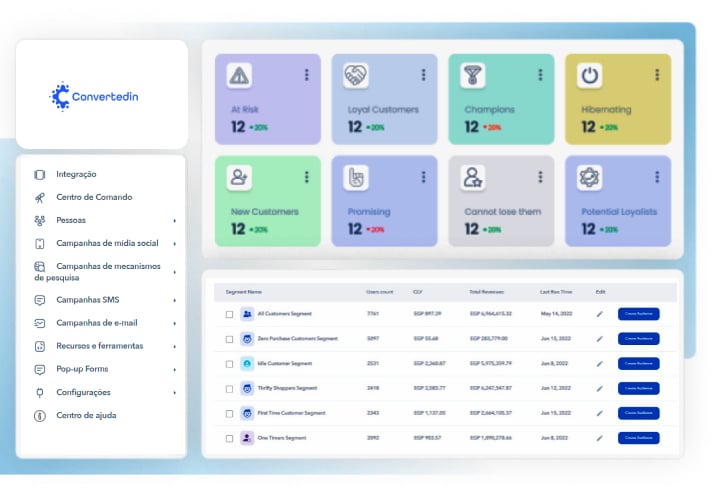Create Audience for One Timers Segment

[639, 438]
